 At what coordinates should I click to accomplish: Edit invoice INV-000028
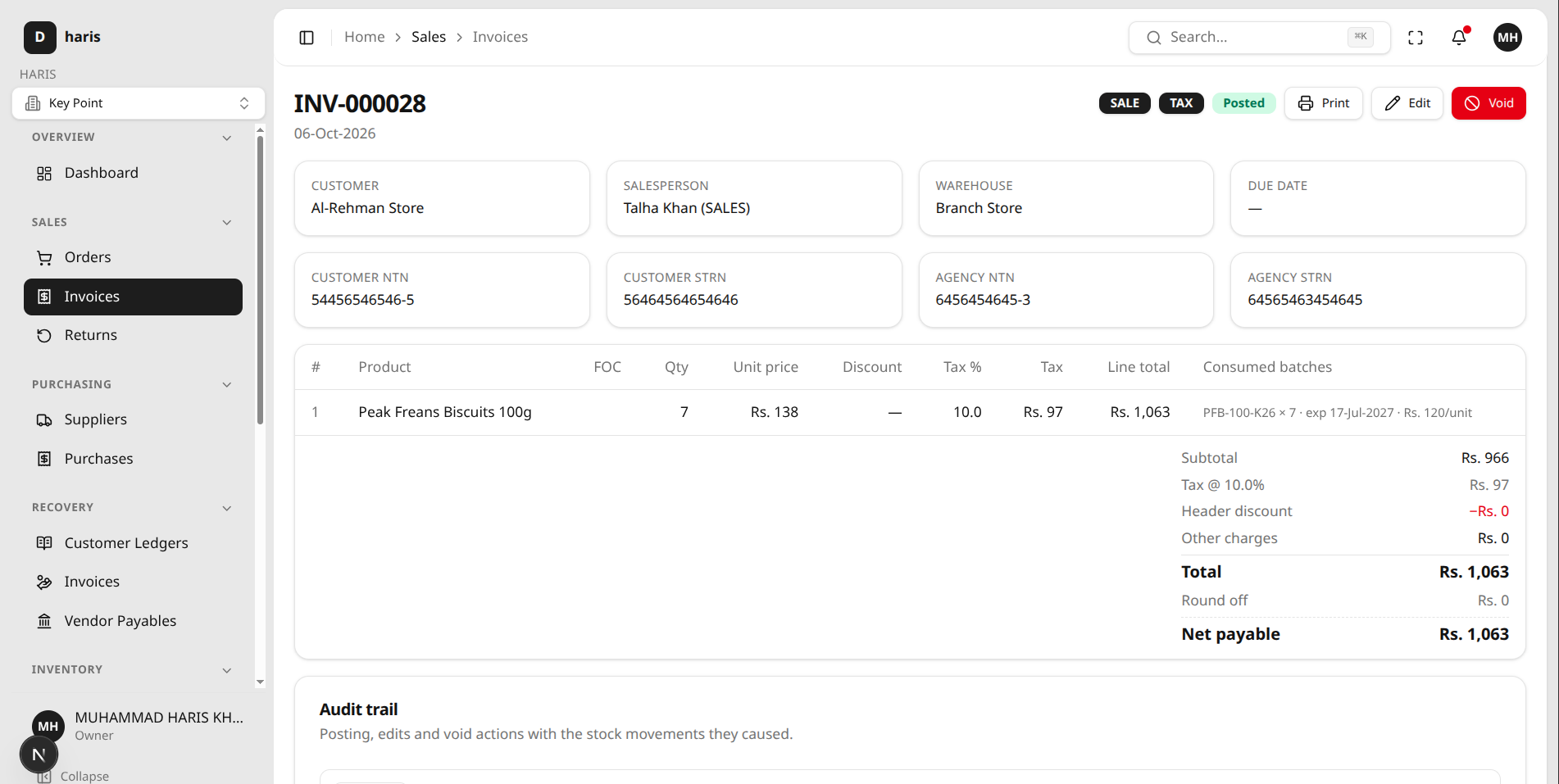point(1407,103)
